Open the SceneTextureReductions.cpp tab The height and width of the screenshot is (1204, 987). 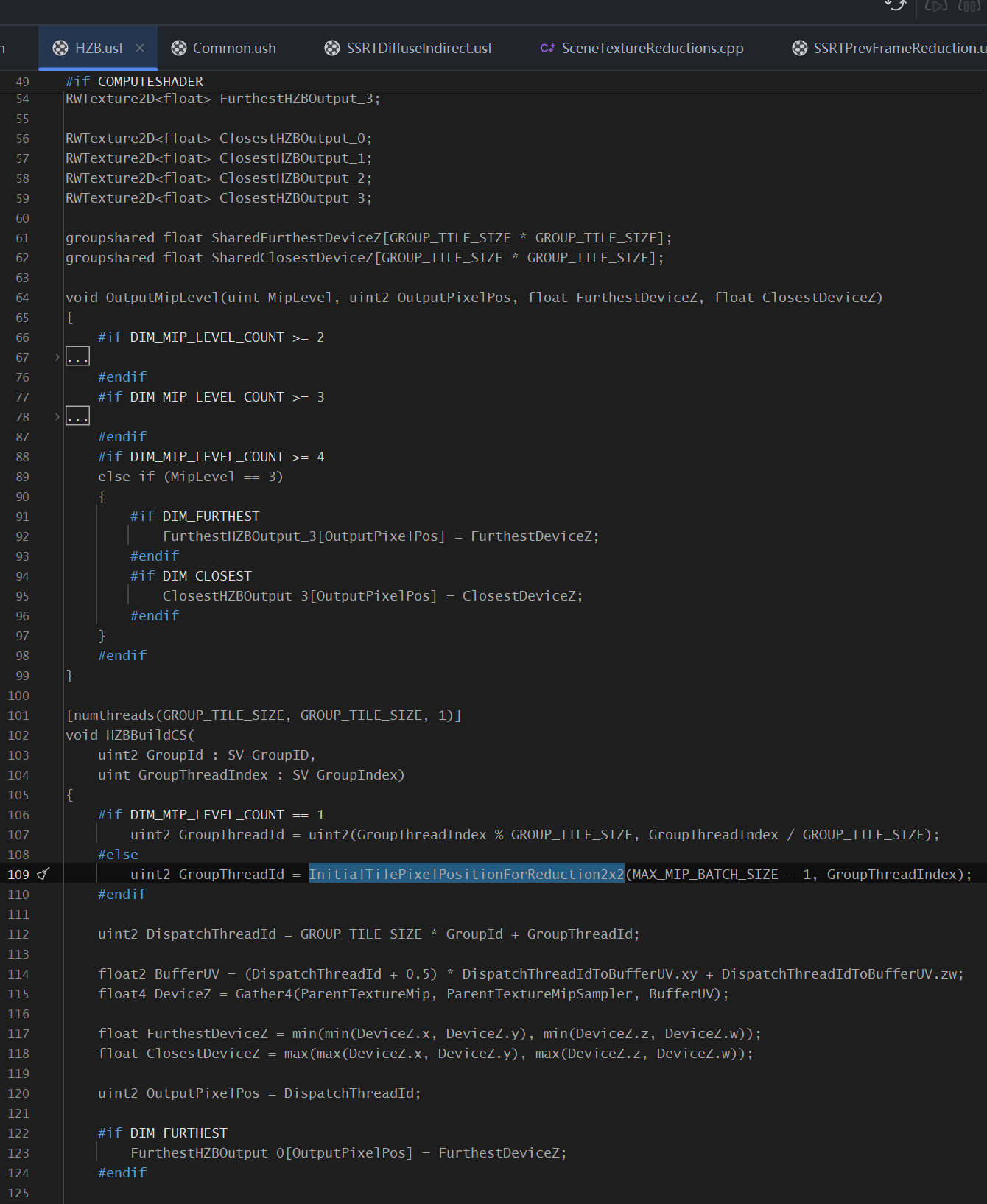[652, 48]
